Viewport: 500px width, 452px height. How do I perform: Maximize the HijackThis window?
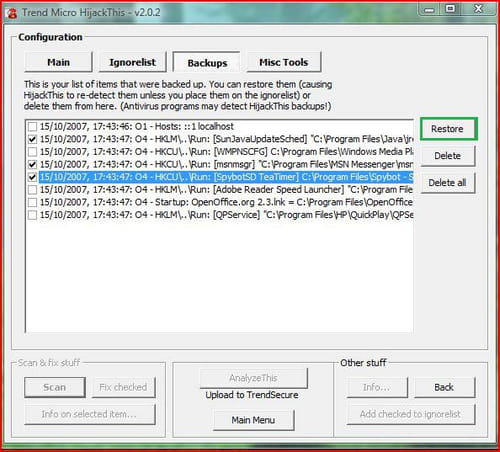[450, 9]
